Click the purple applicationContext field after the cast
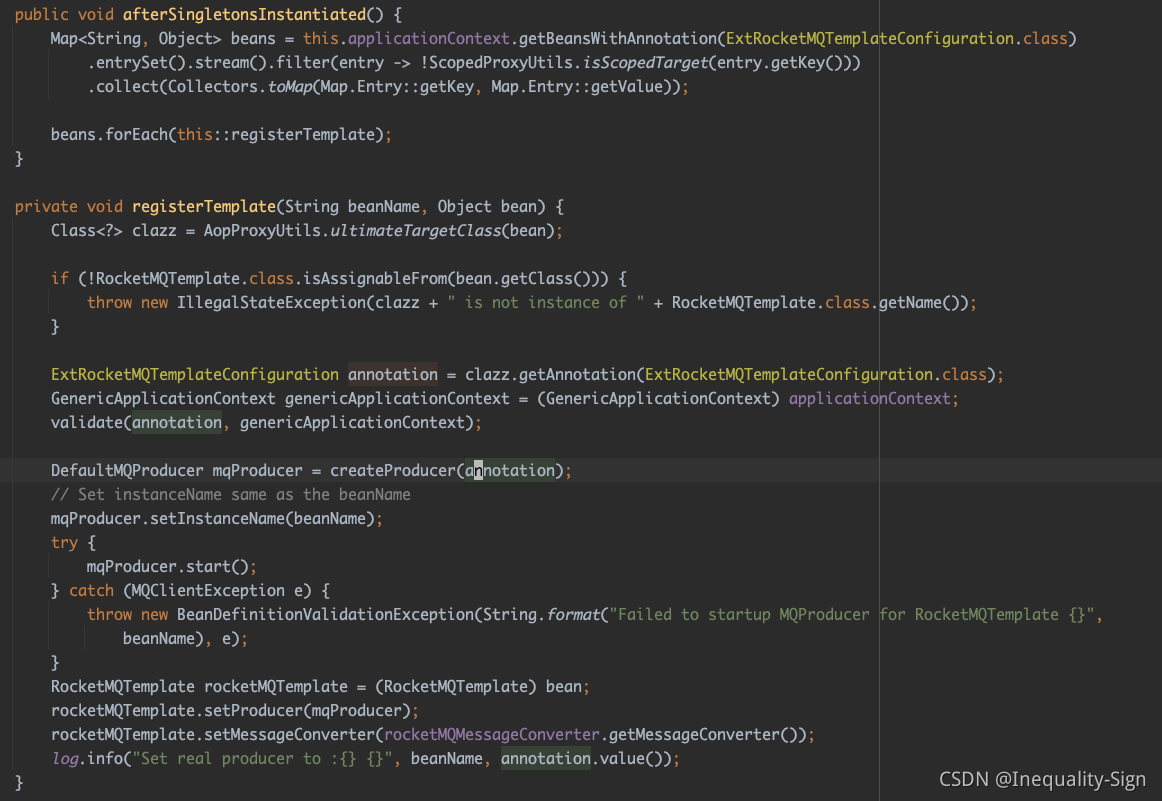The image size is (1162, 801). (869, 399)
